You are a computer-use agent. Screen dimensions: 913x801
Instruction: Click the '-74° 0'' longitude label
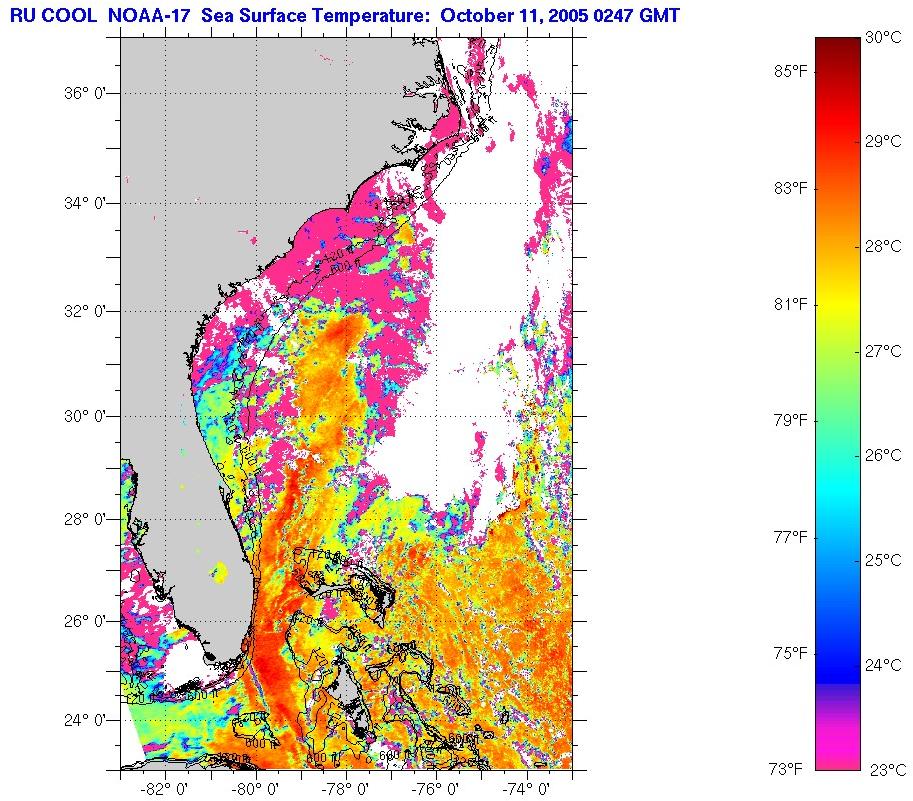click(x=526, y=790)
